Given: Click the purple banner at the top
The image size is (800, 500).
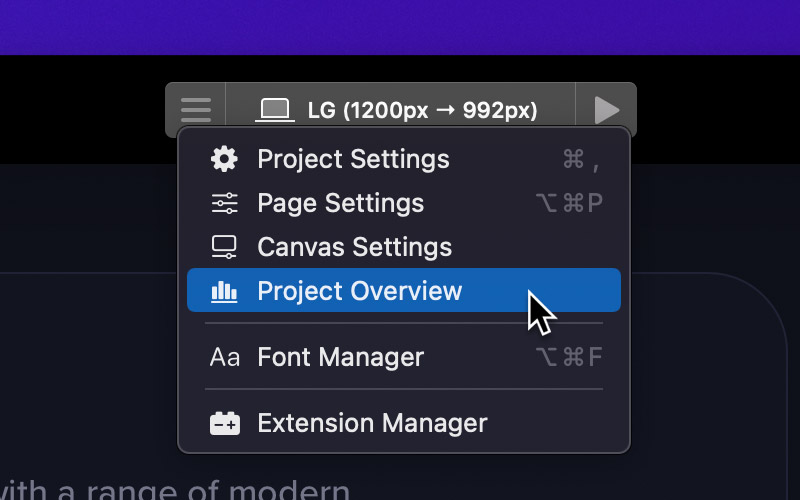Looking at the screenshot, I should coord(400,27).
